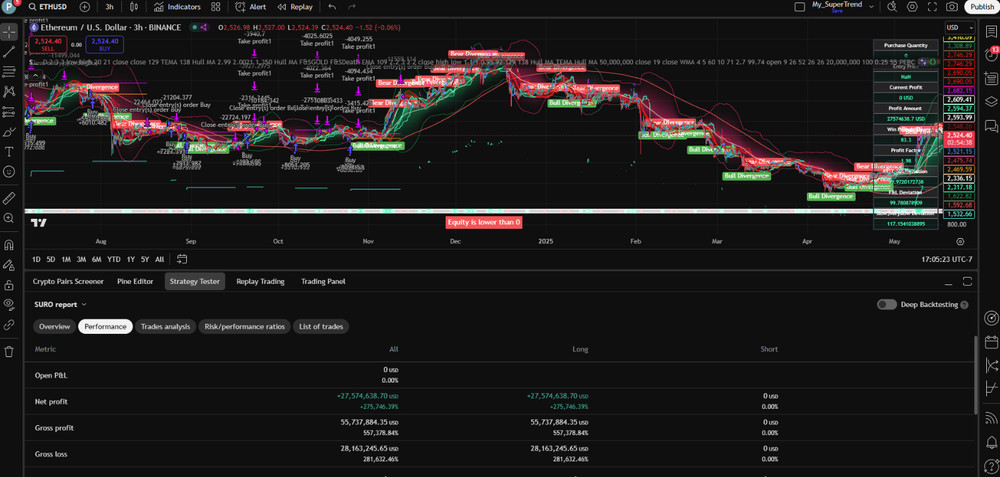1000x477 pixels.
Task: Open the chat bubbles icon
Action: coord(991,125)
